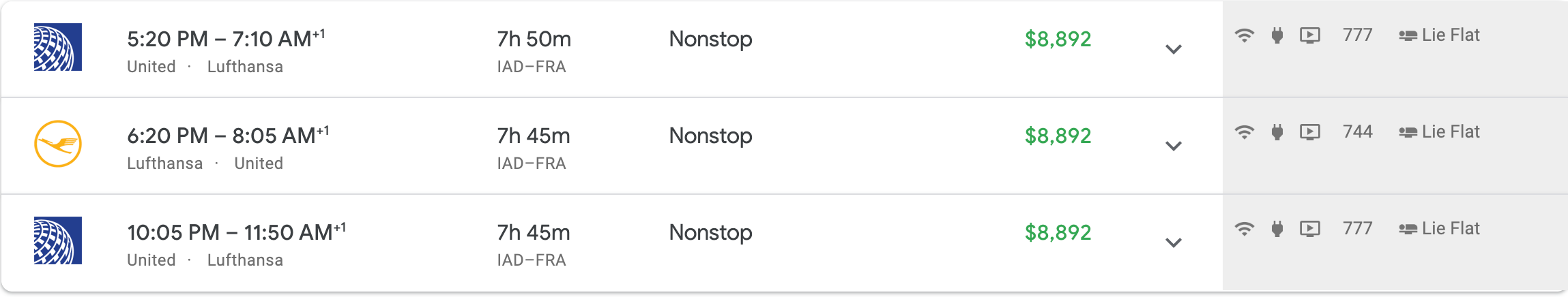
Task: Click the lie-flat seat icon in the last row
Action: click(1408, 230)
